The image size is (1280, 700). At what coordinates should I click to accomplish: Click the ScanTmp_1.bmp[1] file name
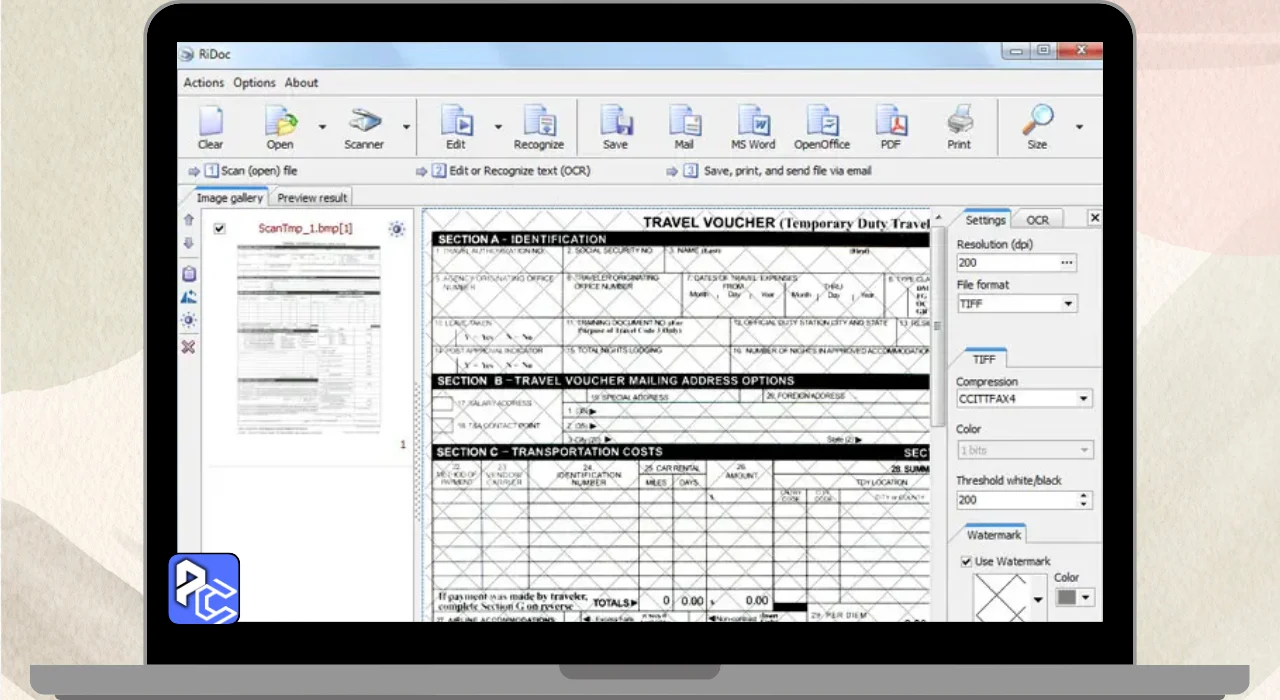(x=305, y=228)
